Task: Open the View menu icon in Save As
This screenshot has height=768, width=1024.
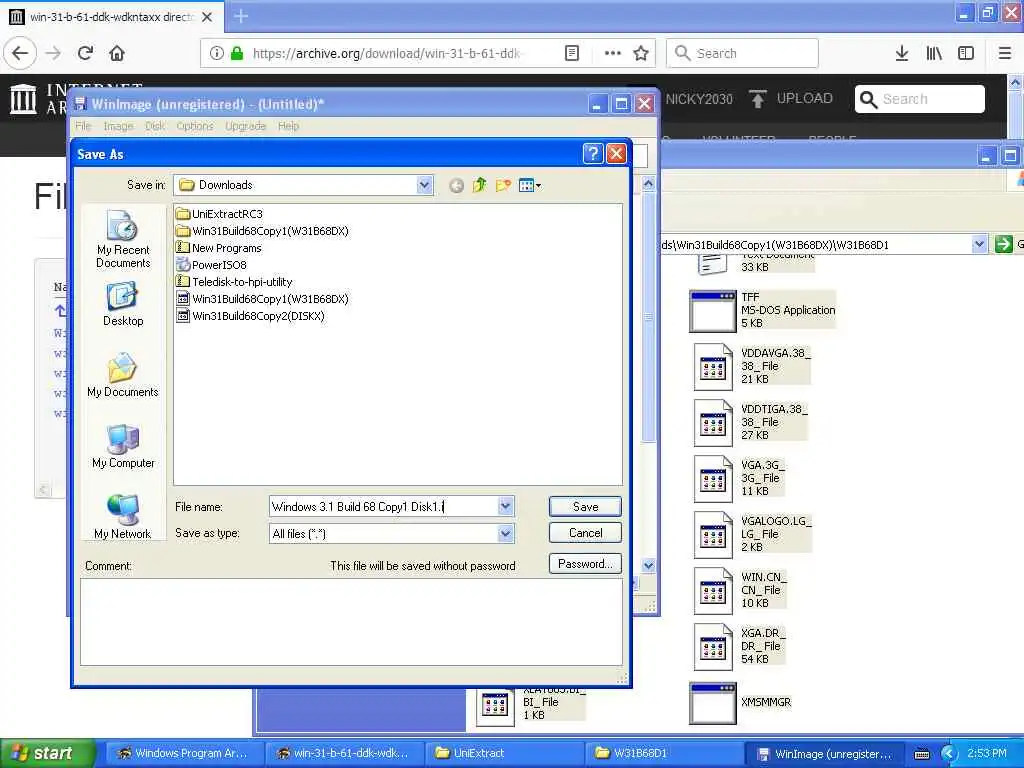Action: (529, 185)
